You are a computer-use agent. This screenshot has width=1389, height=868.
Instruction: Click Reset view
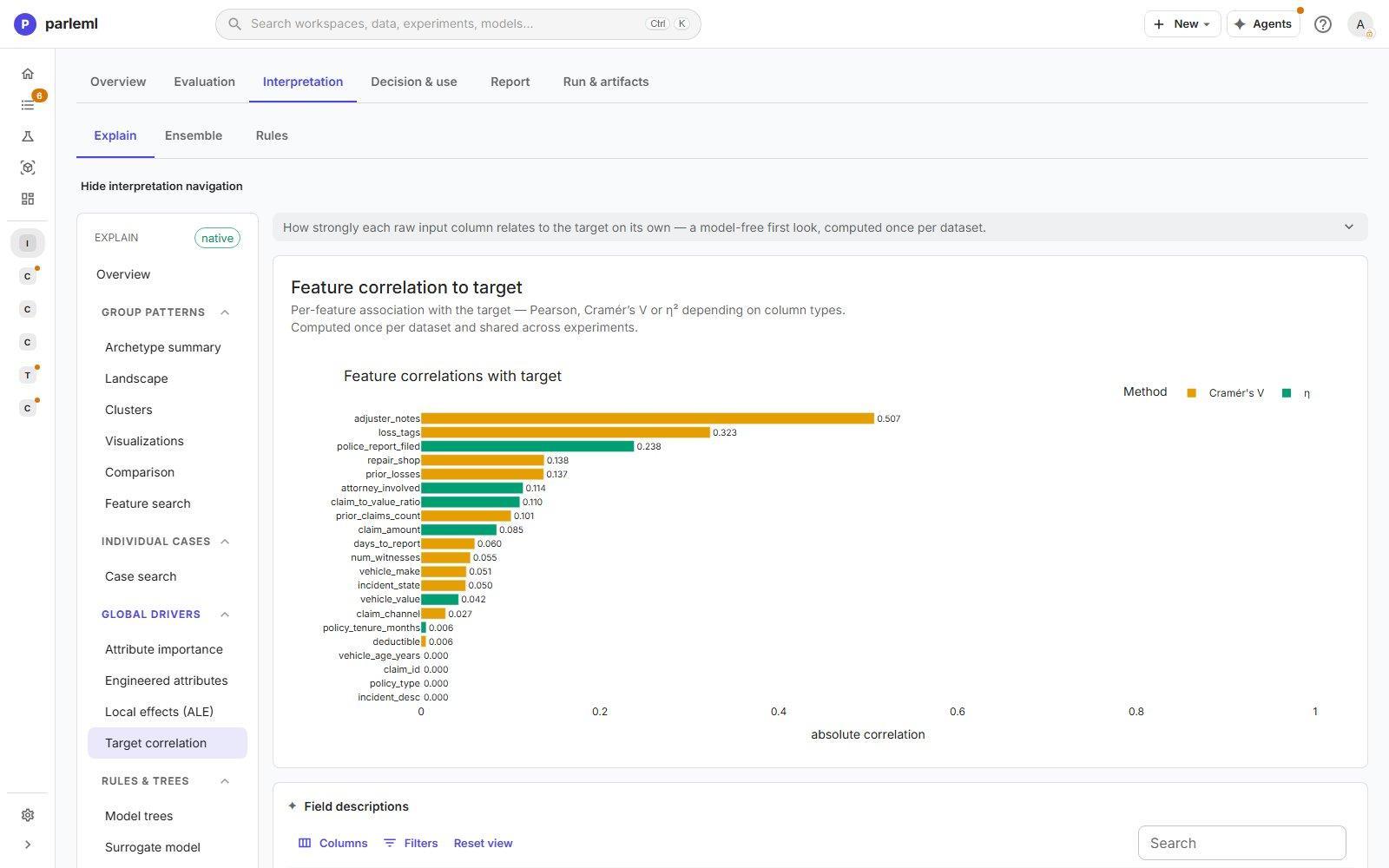(483, 843)
